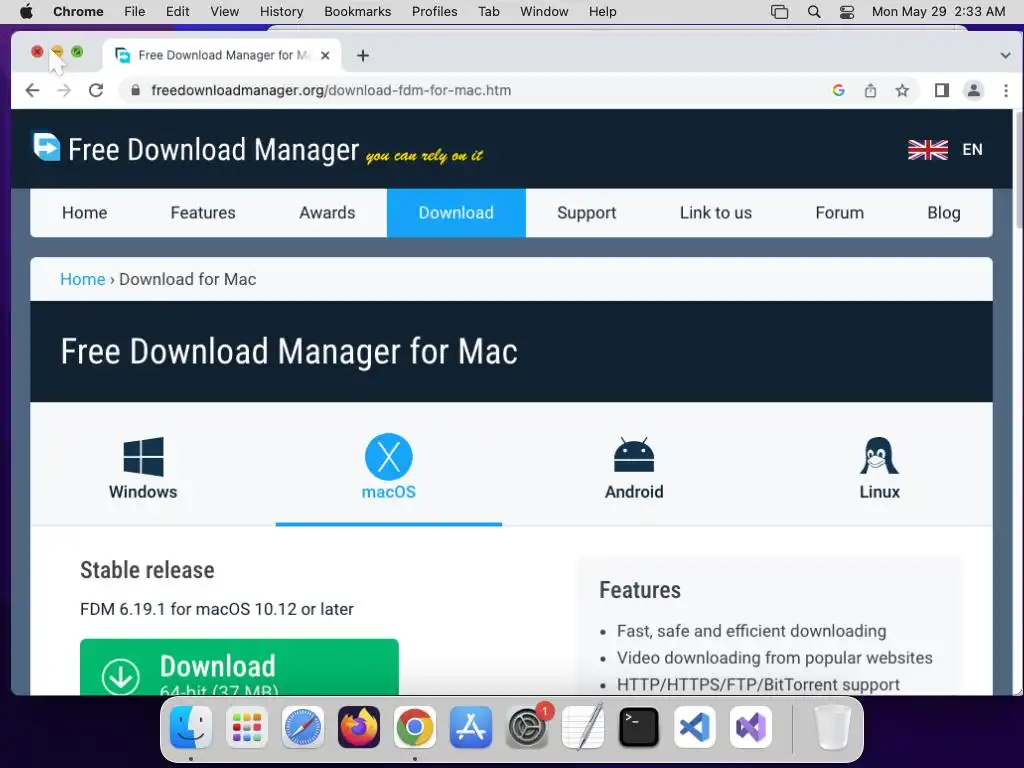This screenshot has height=768, width=1024.
Task: Click the UK flag language icon
Action: (927, 150)
